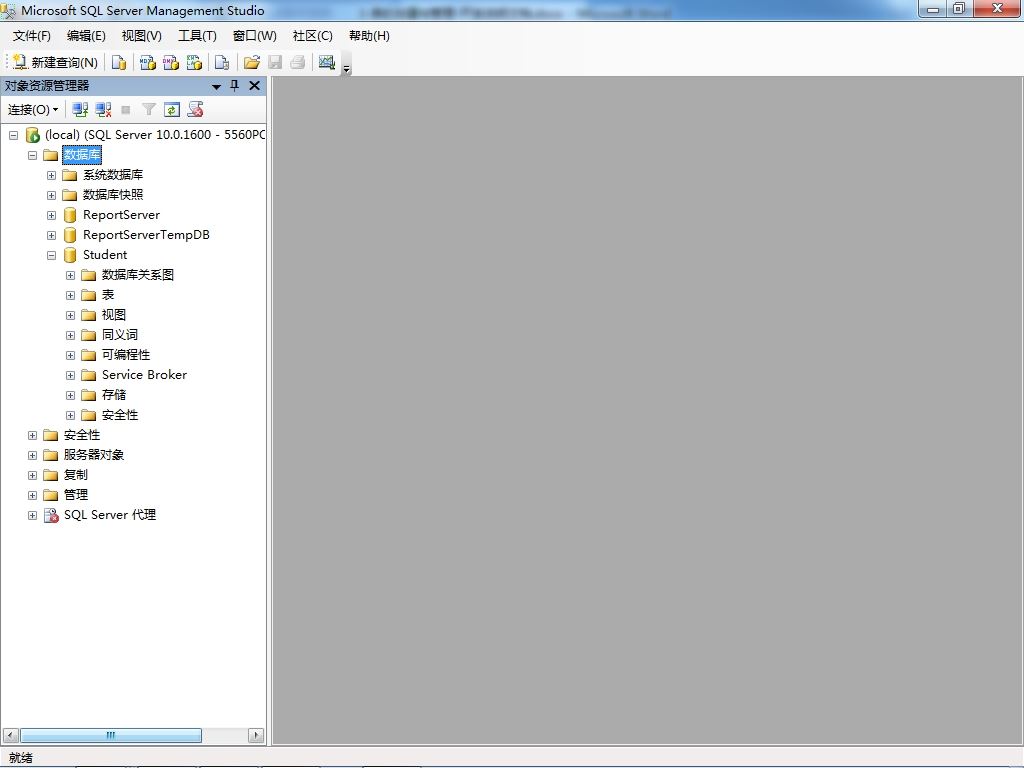Click the SQL Server Compact query icon

222,62
